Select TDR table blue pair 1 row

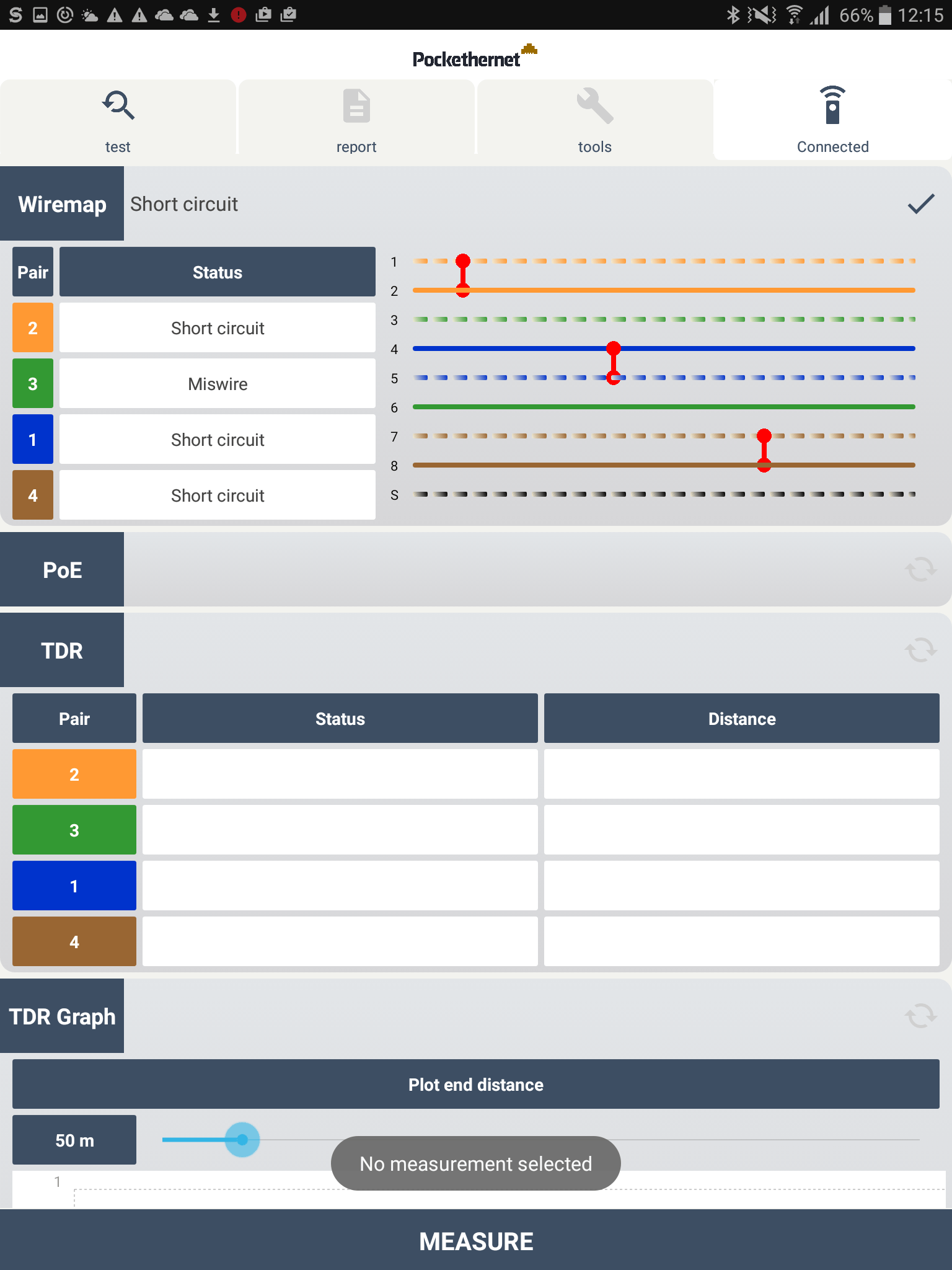tap(74, 886)
